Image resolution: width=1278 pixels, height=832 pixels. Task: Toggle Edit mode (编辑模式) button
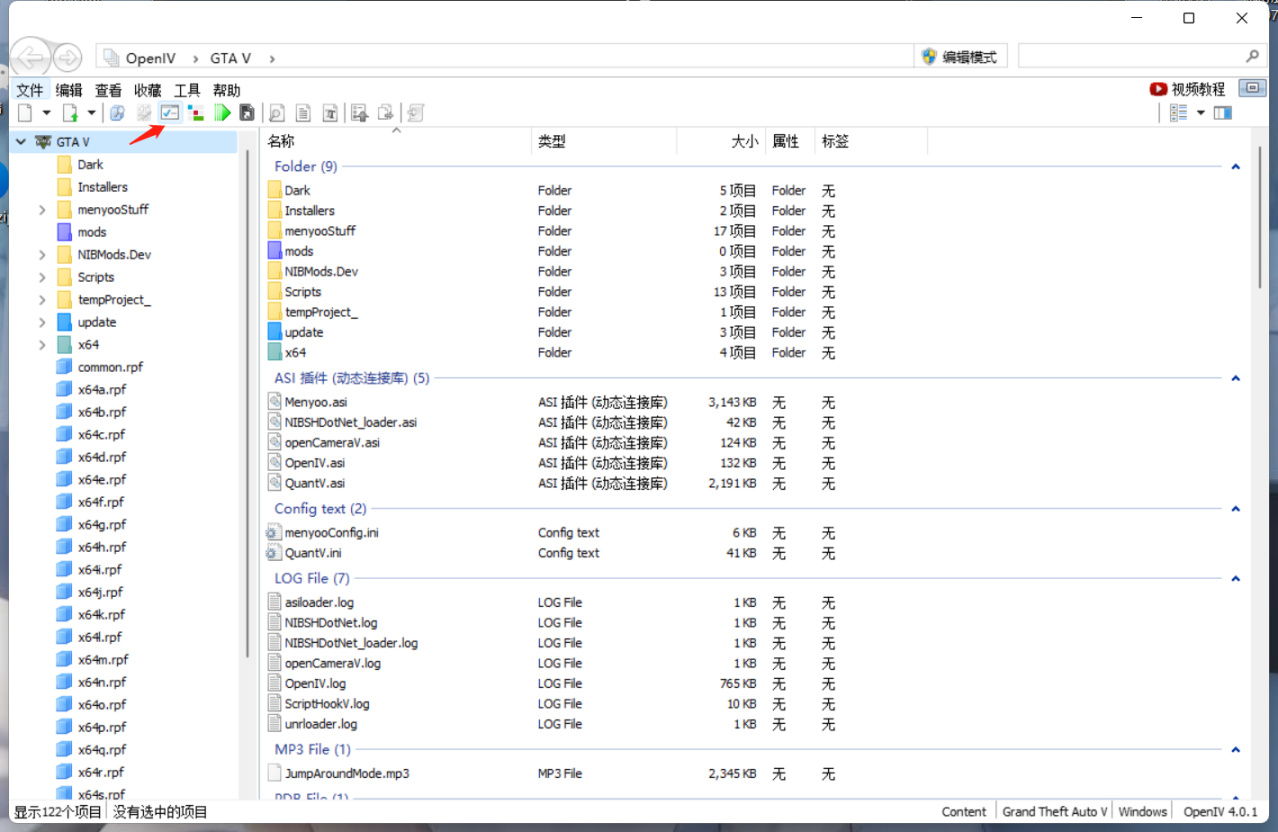959,57
